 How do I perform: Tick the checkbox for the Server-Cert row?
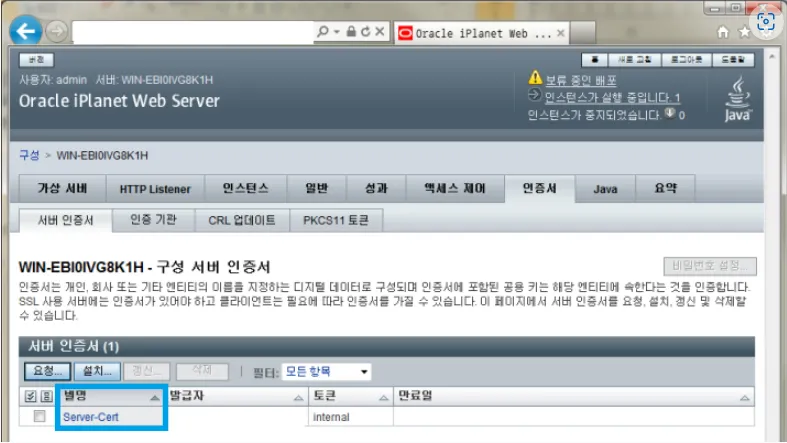coord(39,416)
